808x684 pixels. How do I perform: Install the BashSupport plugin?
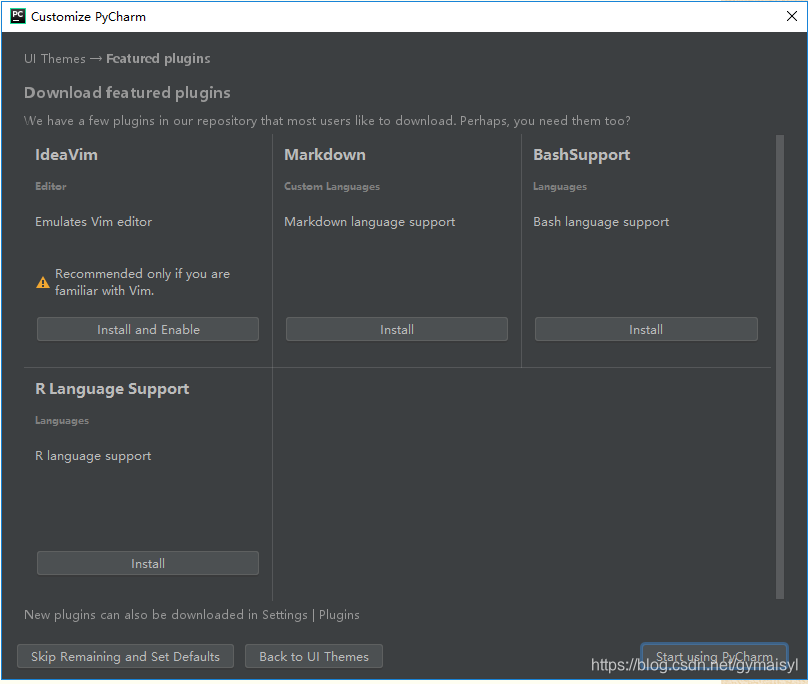(646, 329)
